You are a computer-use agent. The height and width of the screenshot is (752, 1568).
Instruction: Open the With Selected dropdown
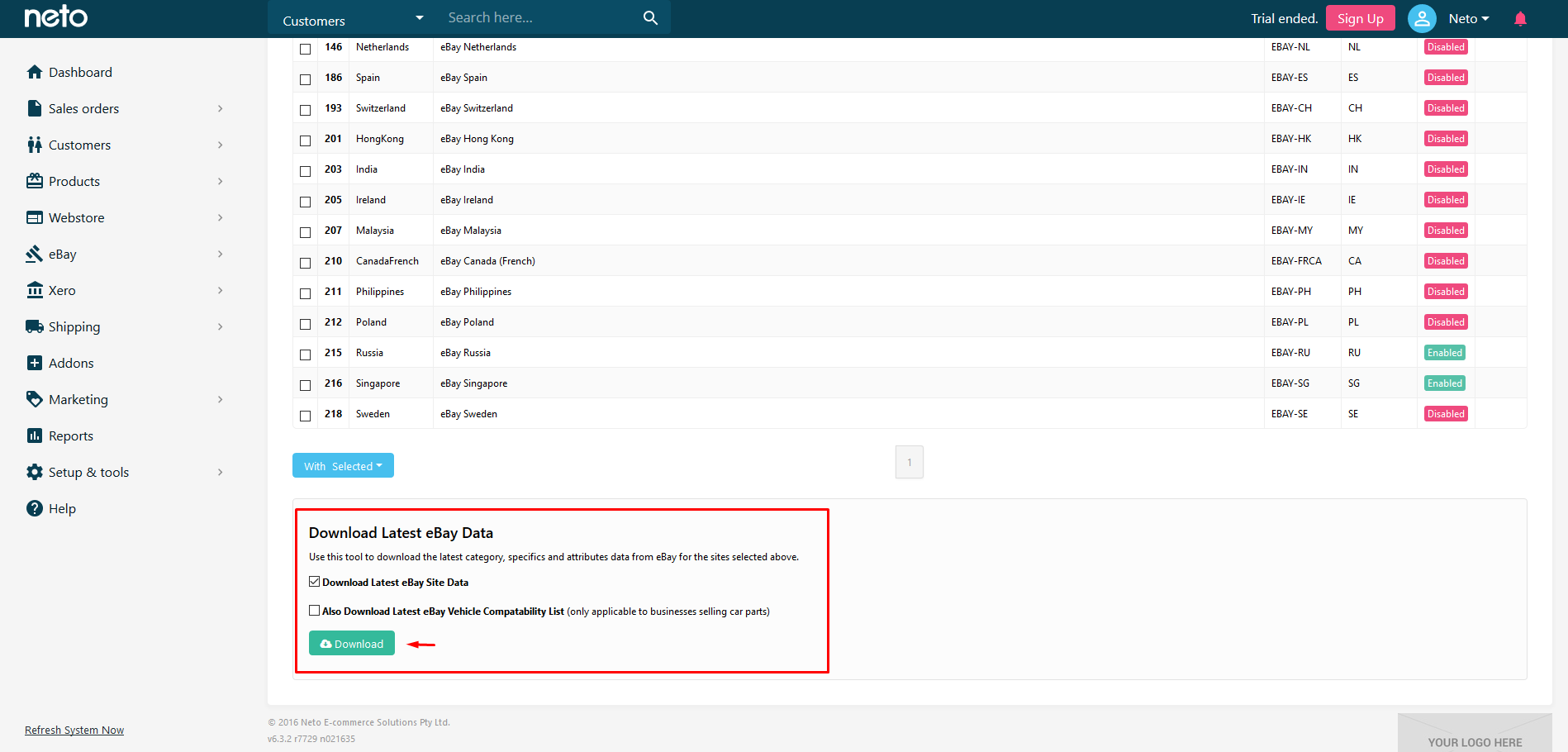click(343, 465)
